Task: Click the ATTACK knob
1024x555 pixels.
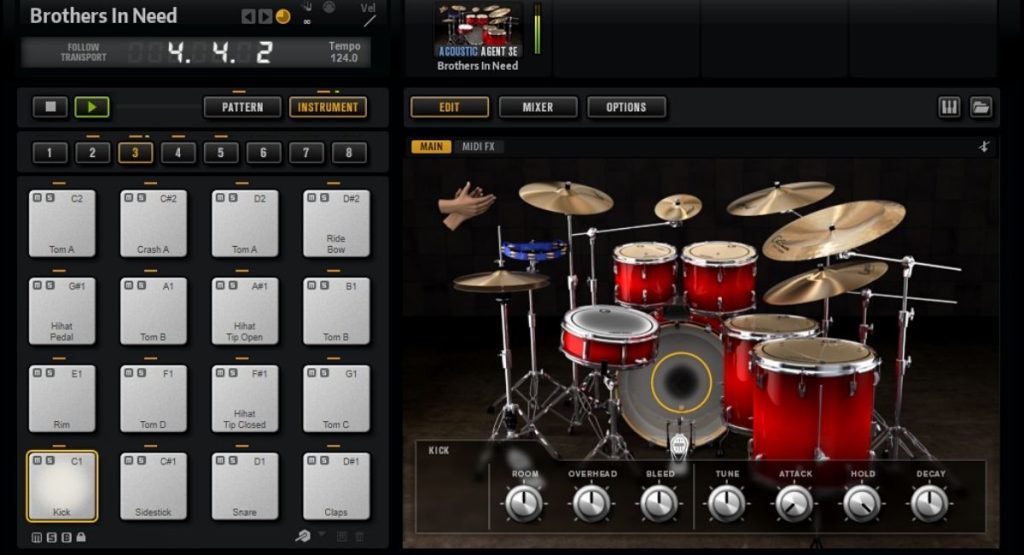Action: (x=794, y=503)
